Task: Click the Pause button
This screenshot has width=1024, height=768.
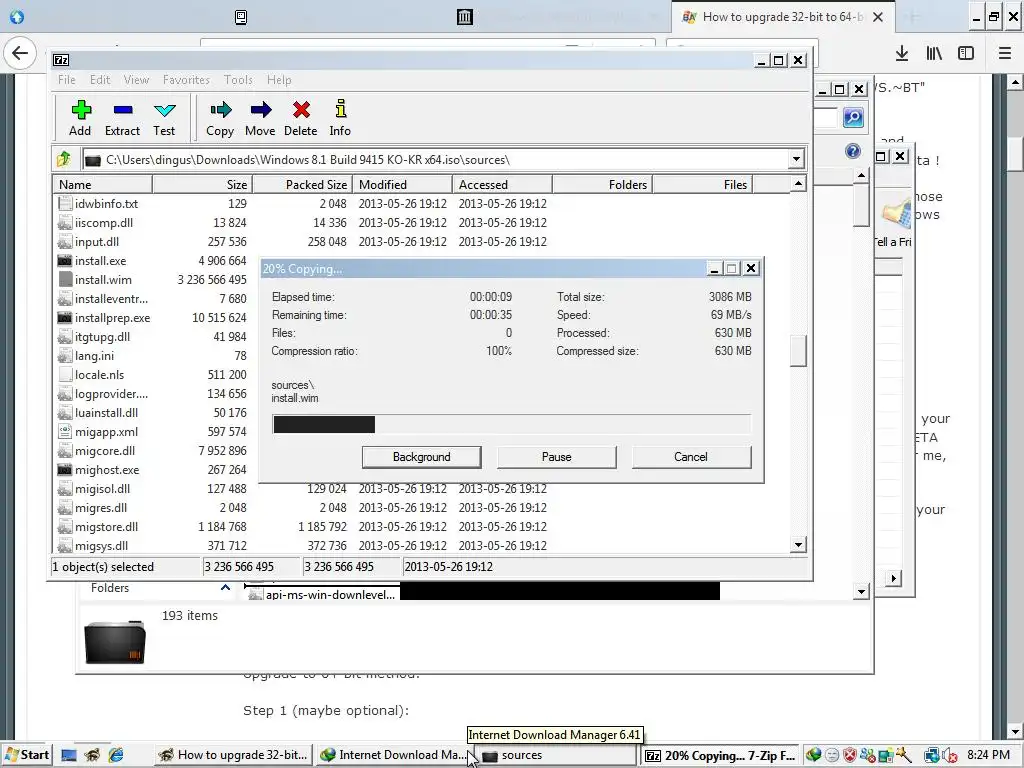Action: click(556, 456)
